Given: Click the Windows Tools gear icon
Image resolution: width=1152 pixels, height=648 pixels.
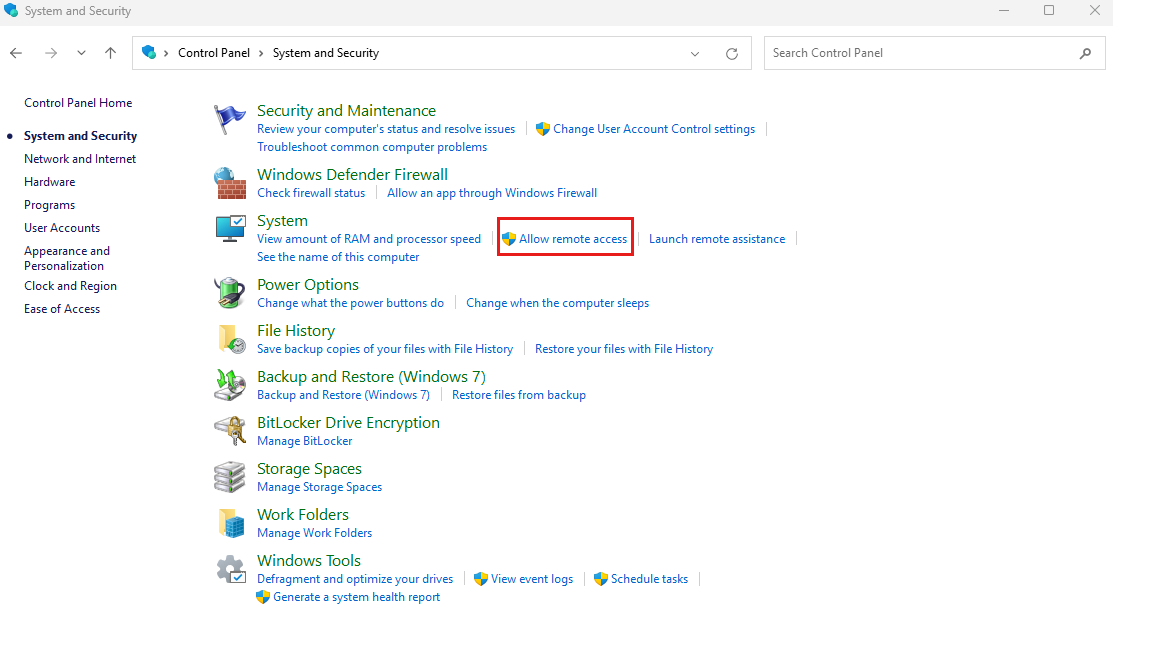Looking at the screenshot, I should point(230,569).
